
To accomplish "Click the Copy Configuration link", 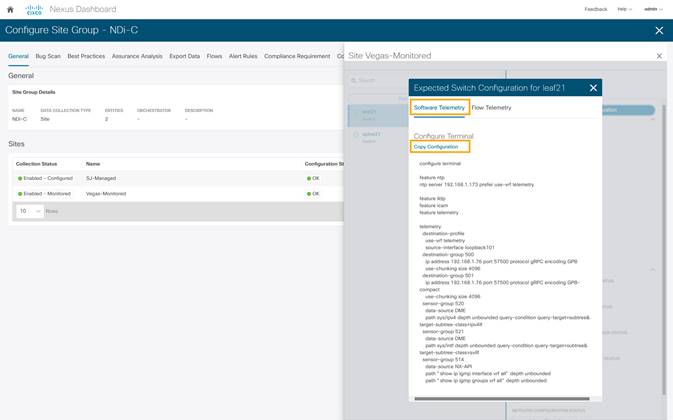I will (x=436, y=147).
